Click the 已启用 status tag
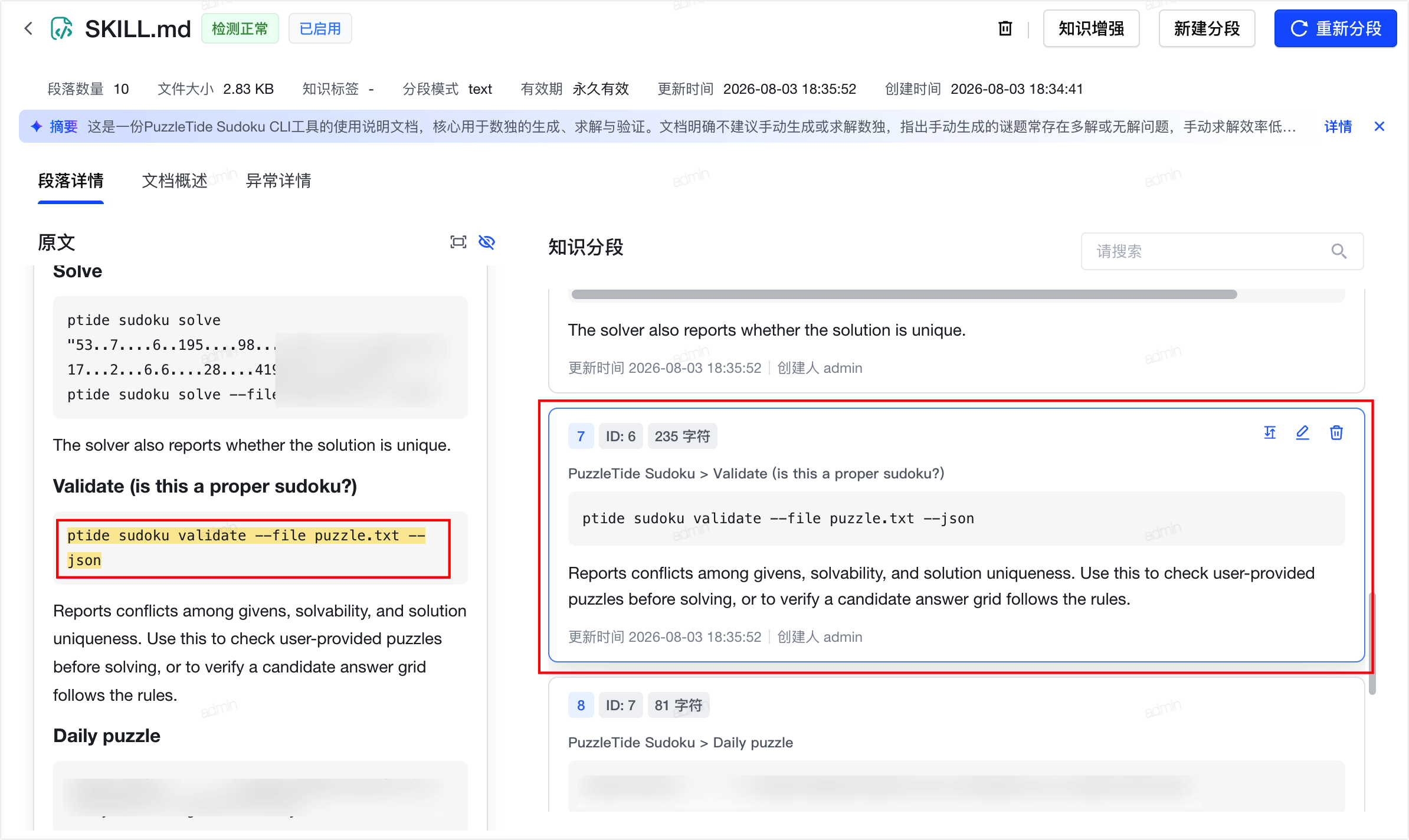Screen dimensions: 1409x840 (320, 28)
